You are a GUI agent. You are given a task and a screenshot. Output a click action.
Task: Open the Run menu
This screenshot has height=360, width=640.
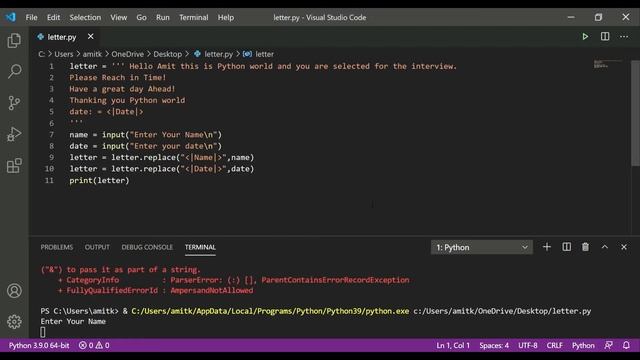pyautogui.click(x=162, y=18)
